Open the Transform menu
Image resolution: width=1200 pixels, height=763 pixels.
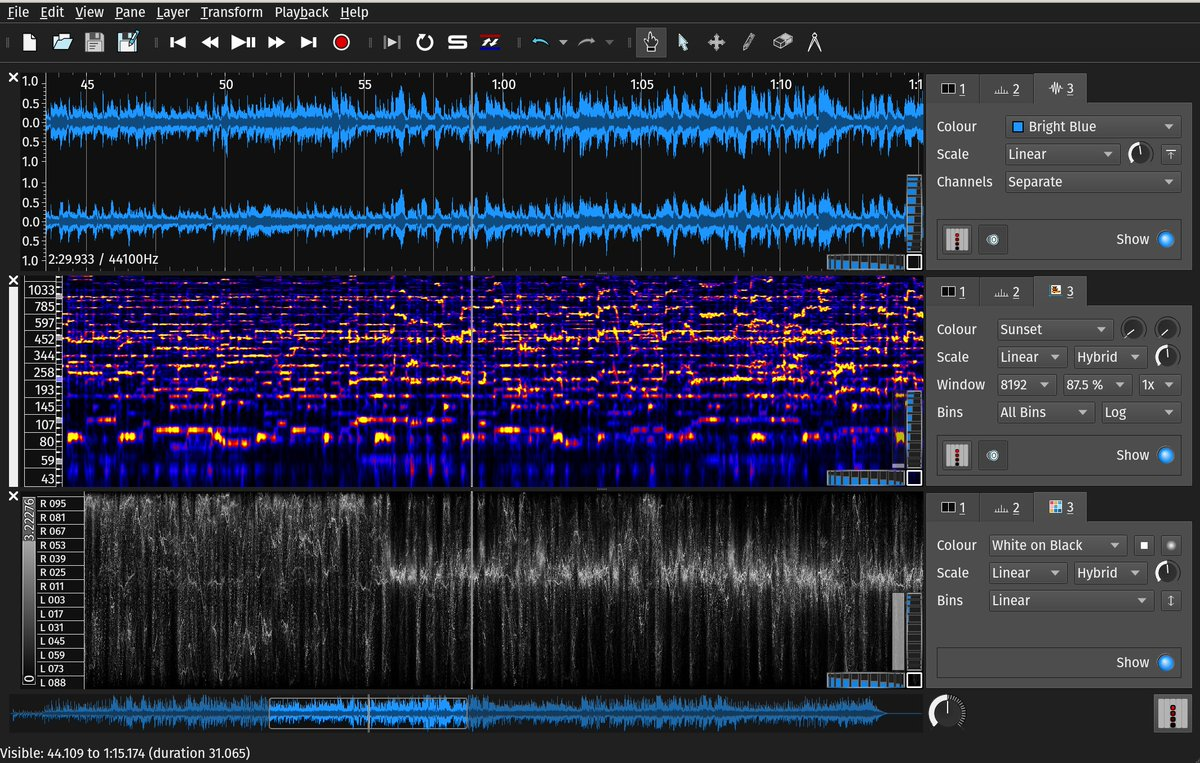231,12
